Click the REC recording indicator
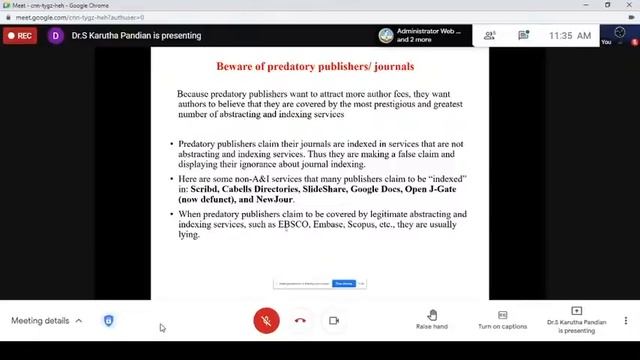This screenshot has height=360, width=640. pos(20,36)
